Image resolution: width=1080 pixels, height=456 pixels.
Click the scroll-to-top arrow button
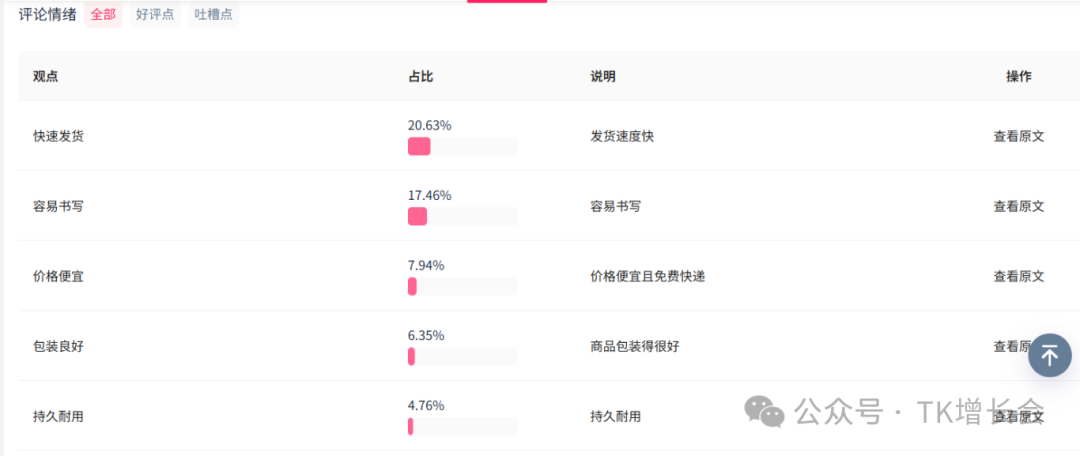[x=1050, y=355]
